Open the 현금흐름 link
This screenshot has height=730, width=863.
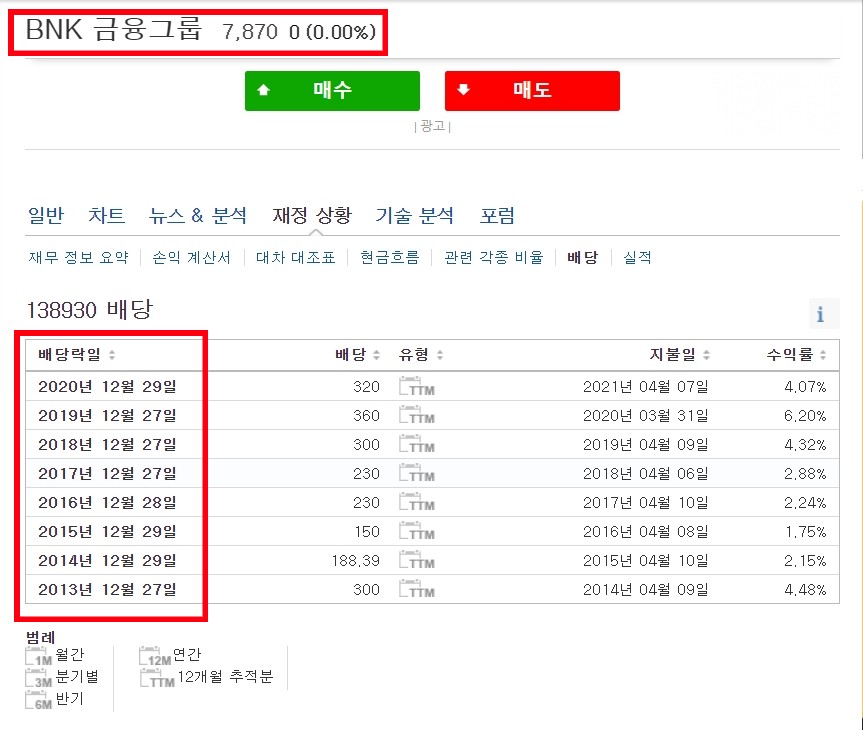pyautogui.click(x=390, y=257)
